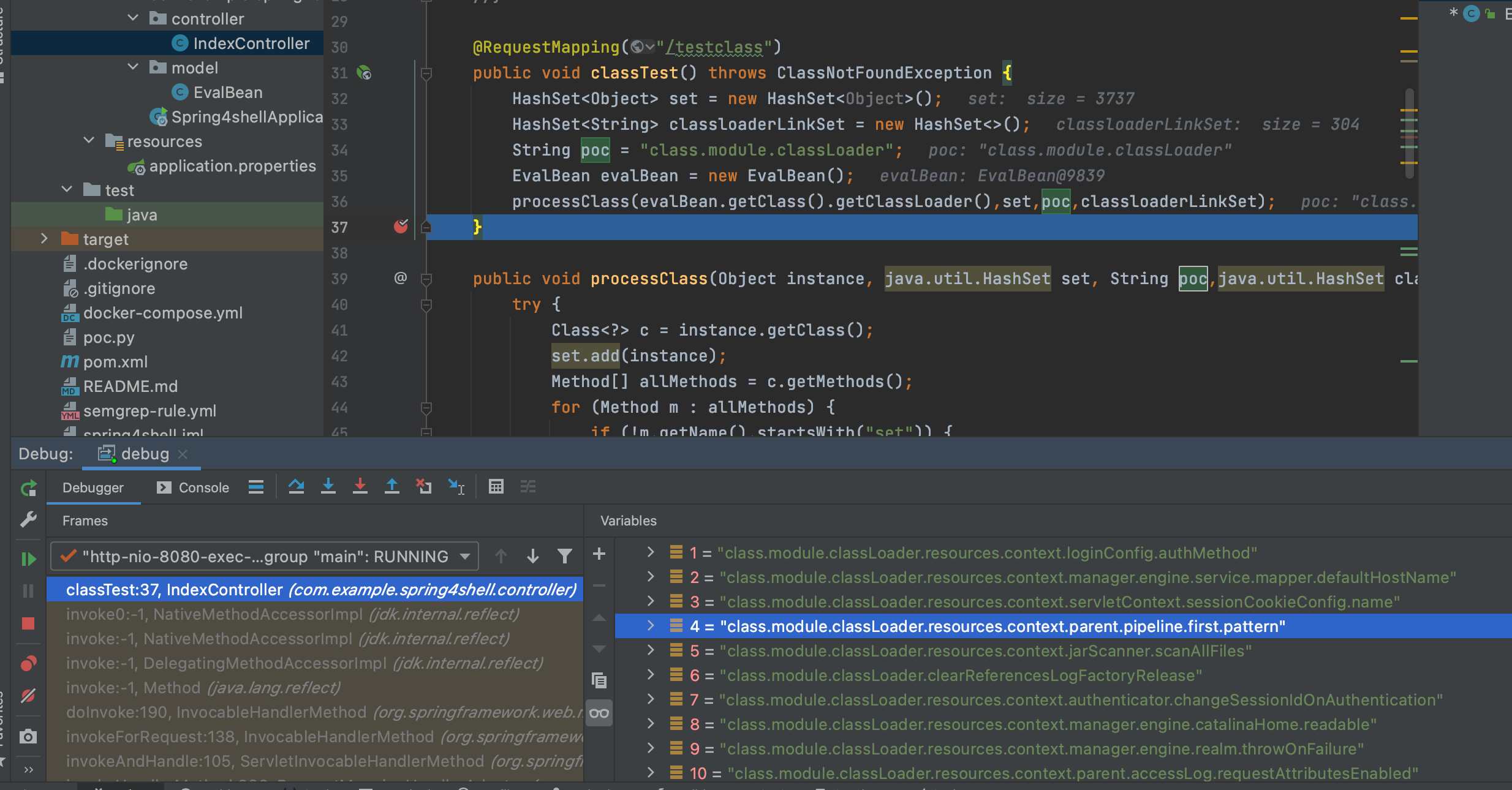Expand variable 9 realm.throwOnFailure
This screenshot has height=790, width=1512.
click(x=651, y=748)
